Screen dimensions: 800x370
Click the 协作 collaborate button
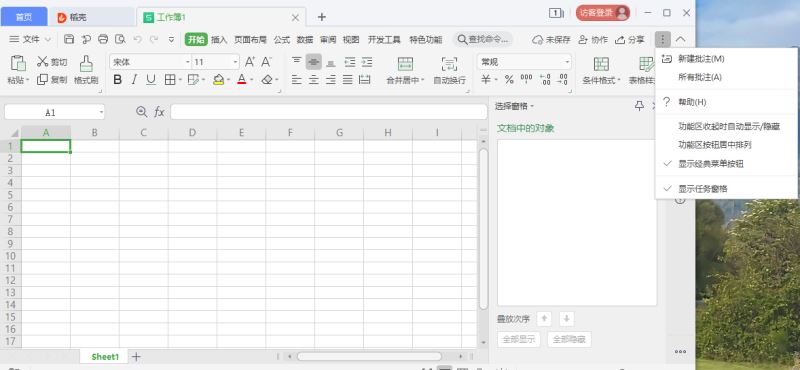593,39
